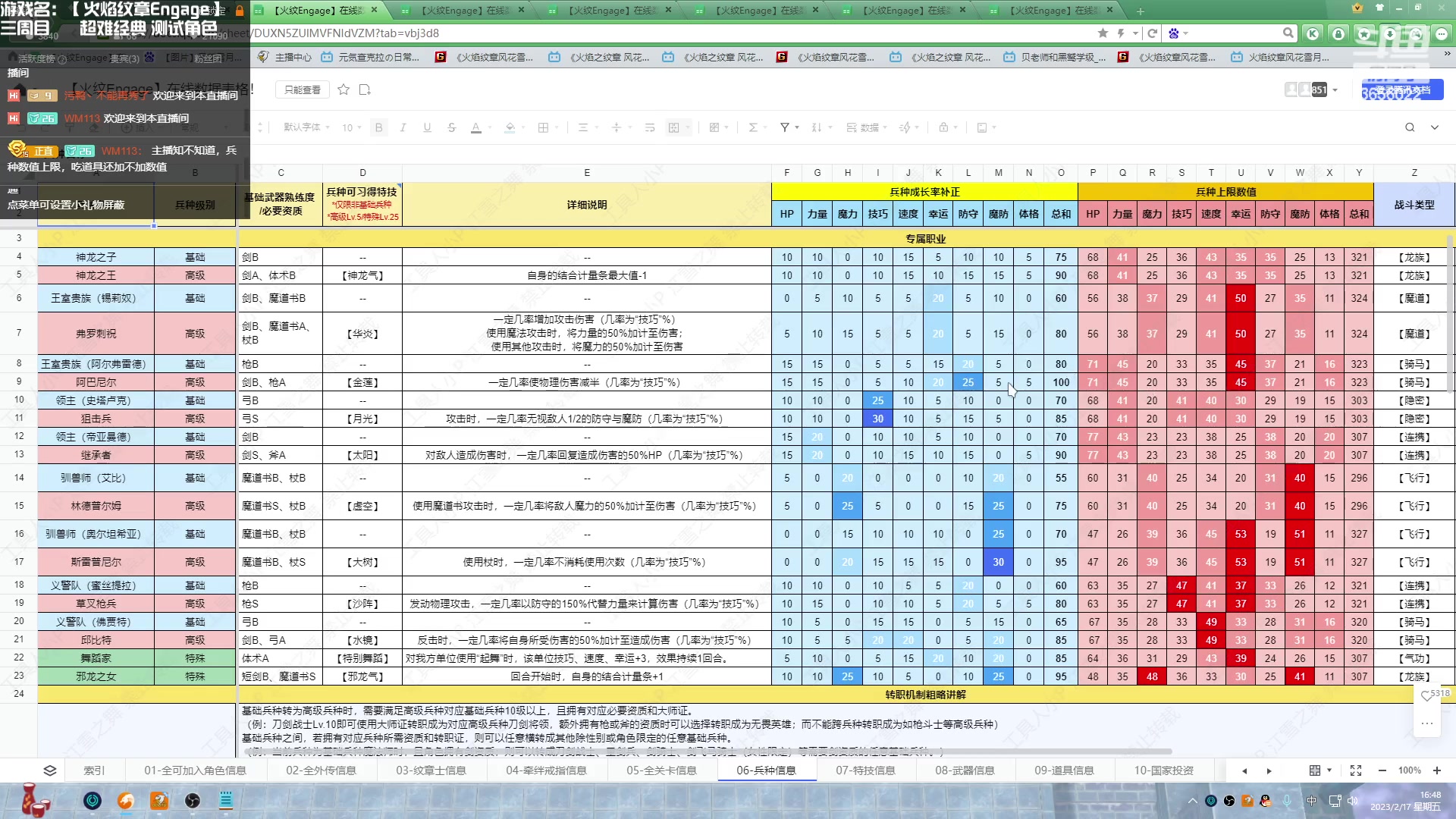Toggle bold formatting in the spreadsheet toolbar

click(x=378, y=127)
